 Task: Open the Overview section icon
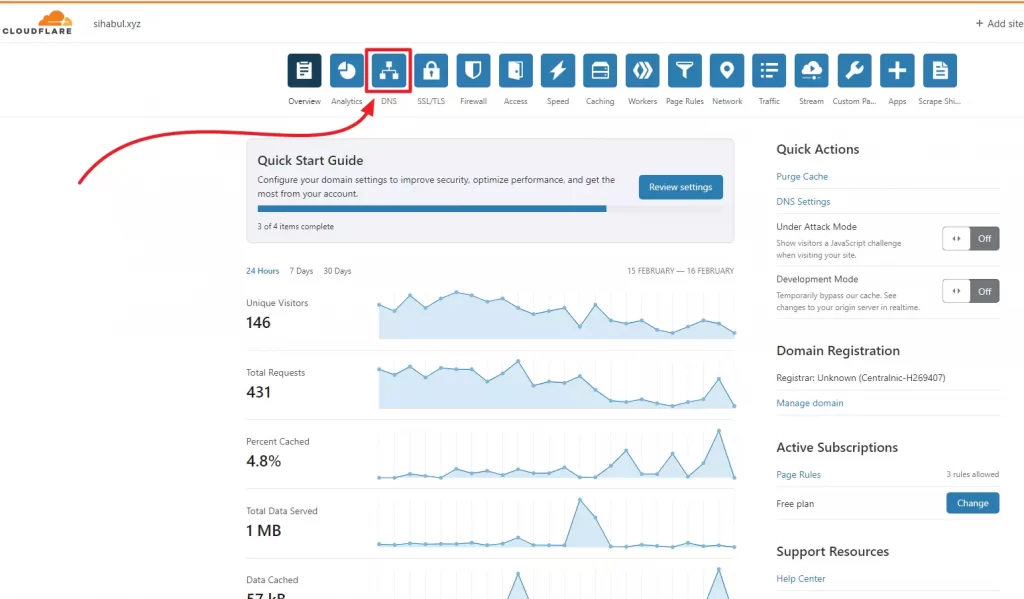(304, 71)
